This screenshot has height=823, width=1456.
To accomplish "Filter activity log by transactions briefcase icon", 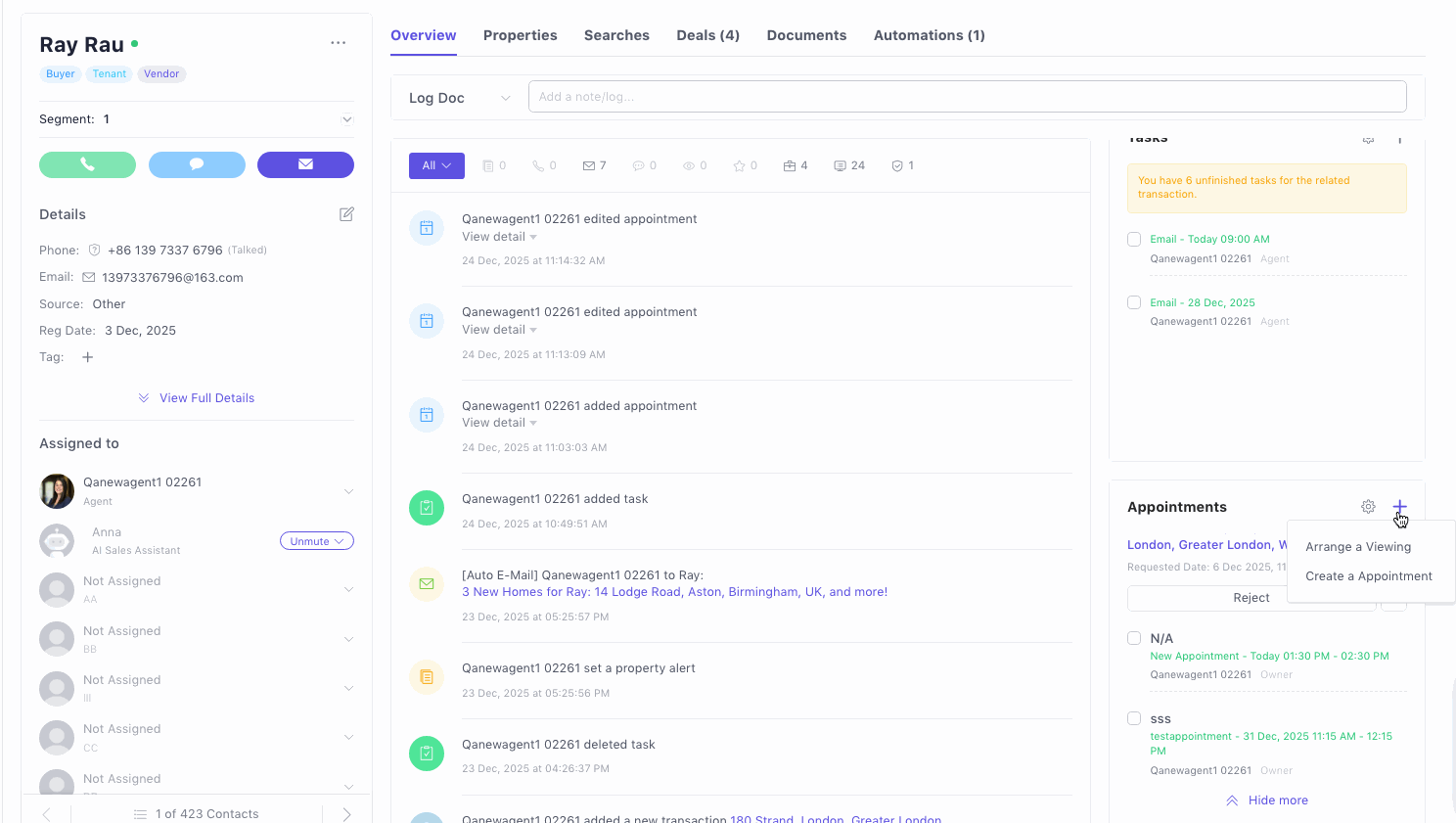I will (795, 165).
